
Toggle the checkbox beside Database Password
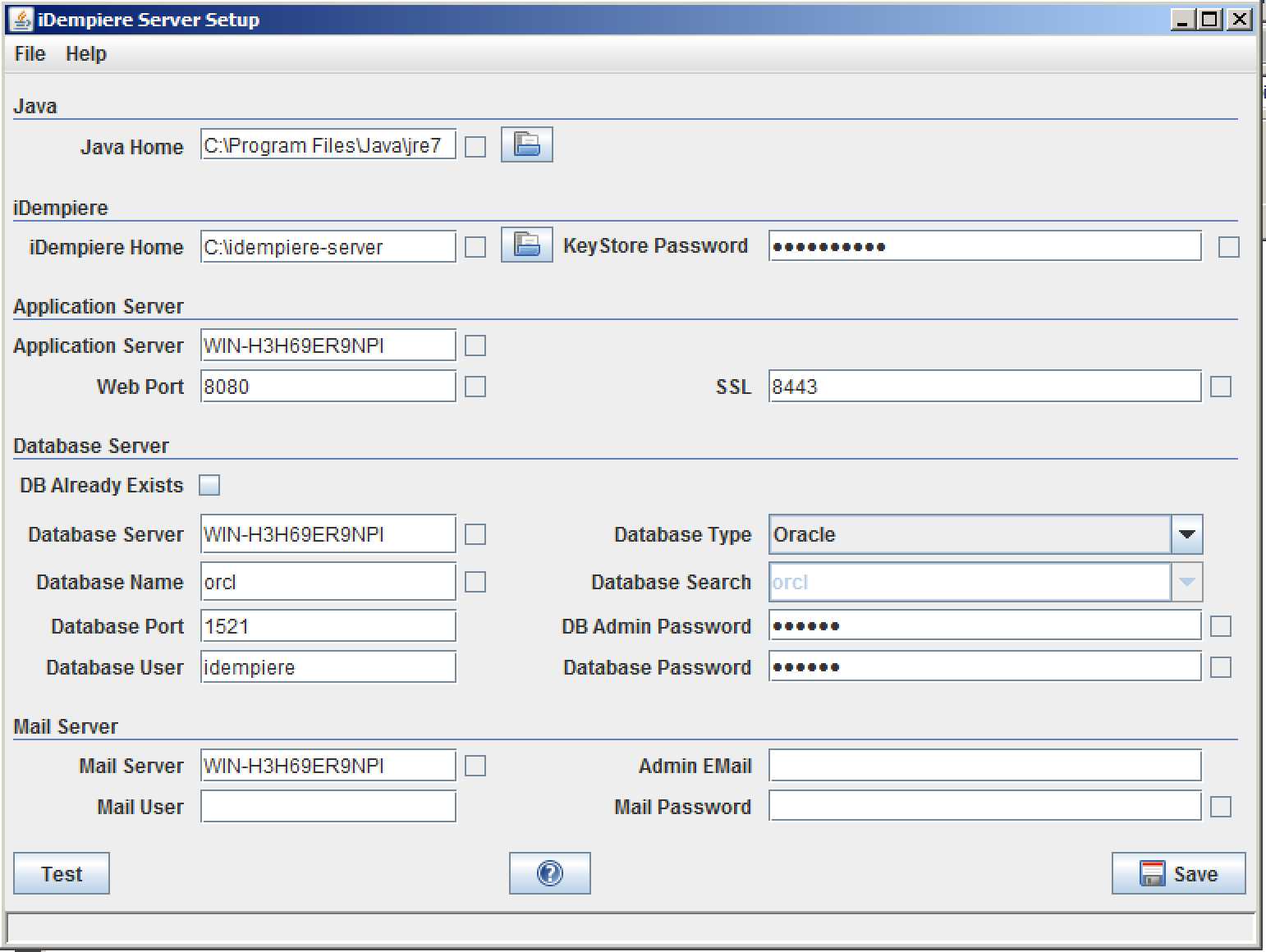tap(1221, 667)
